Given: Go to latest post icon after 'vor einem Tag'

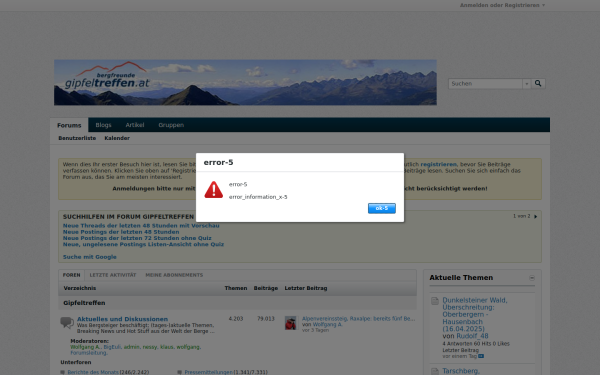Looking at the screenshot, I should pyautogui.click(x=481, y=356).
